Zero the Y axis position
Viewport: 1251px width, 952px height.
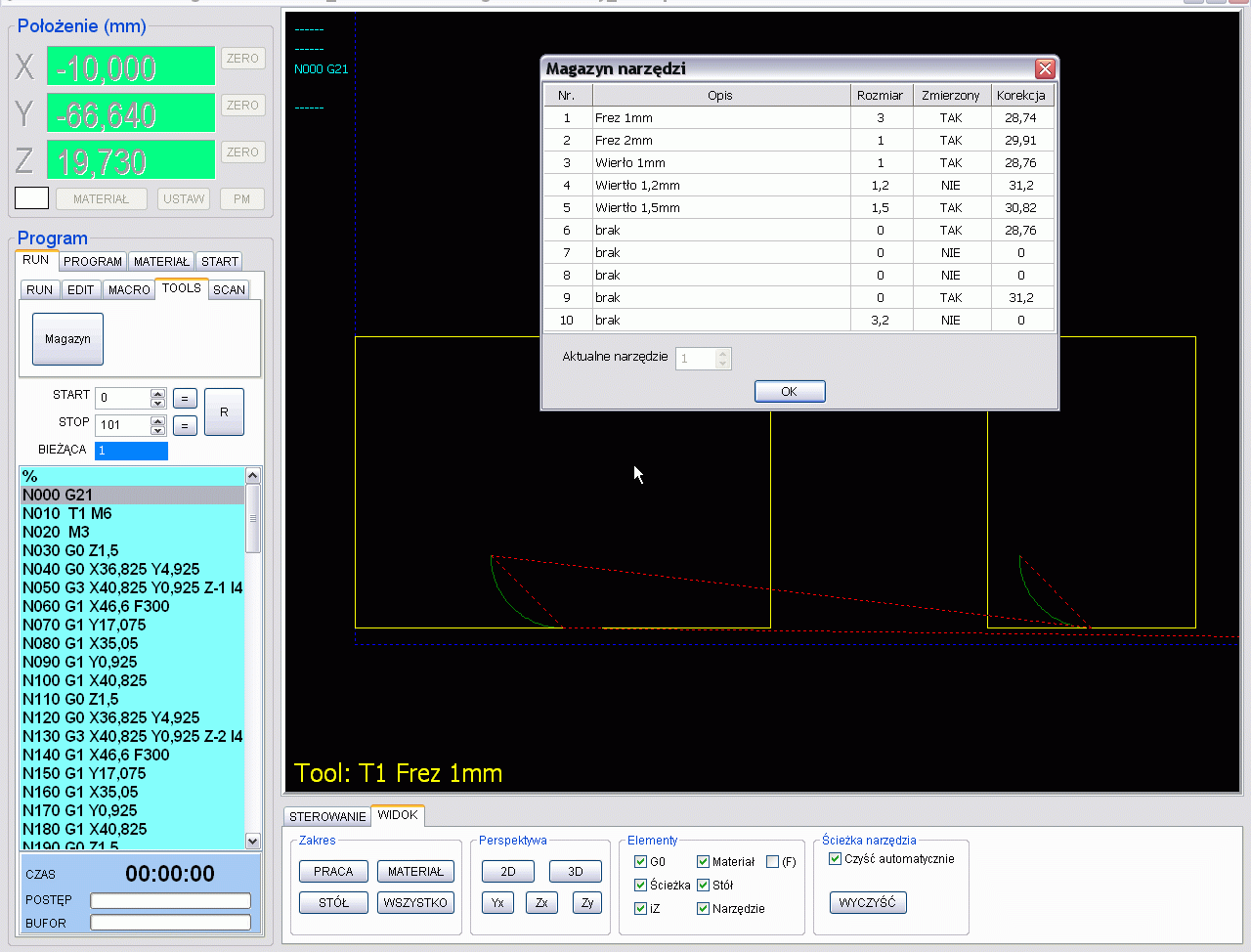[x=242, y=106]
